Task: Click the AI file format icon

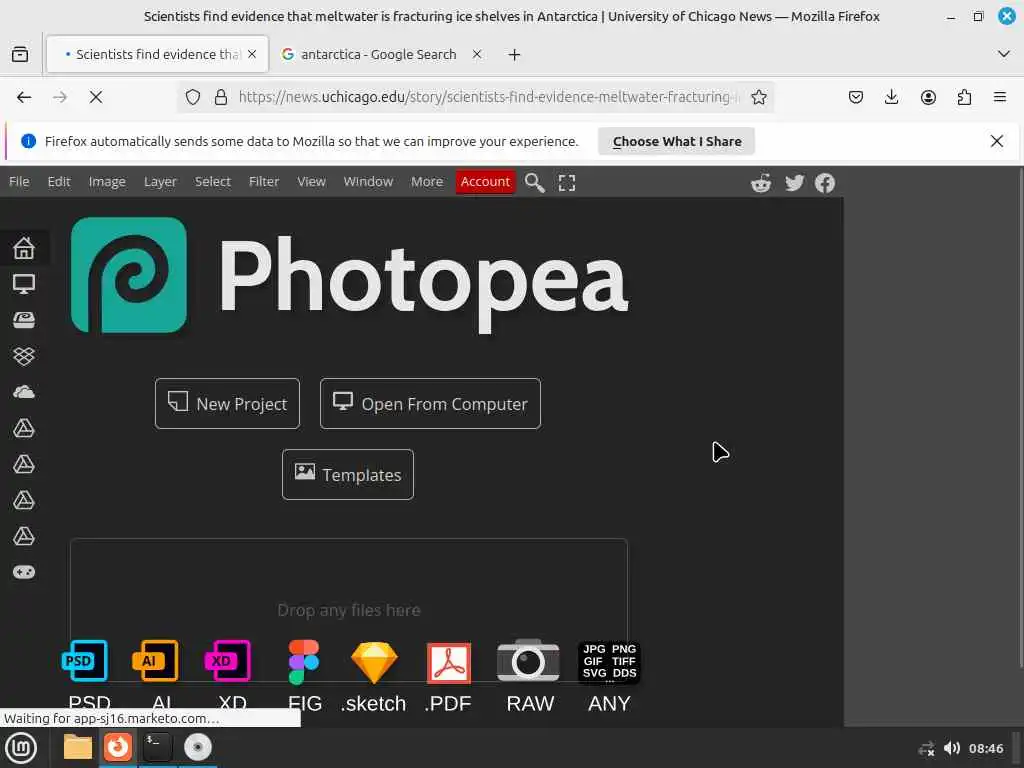Action: tap(155, 660)
